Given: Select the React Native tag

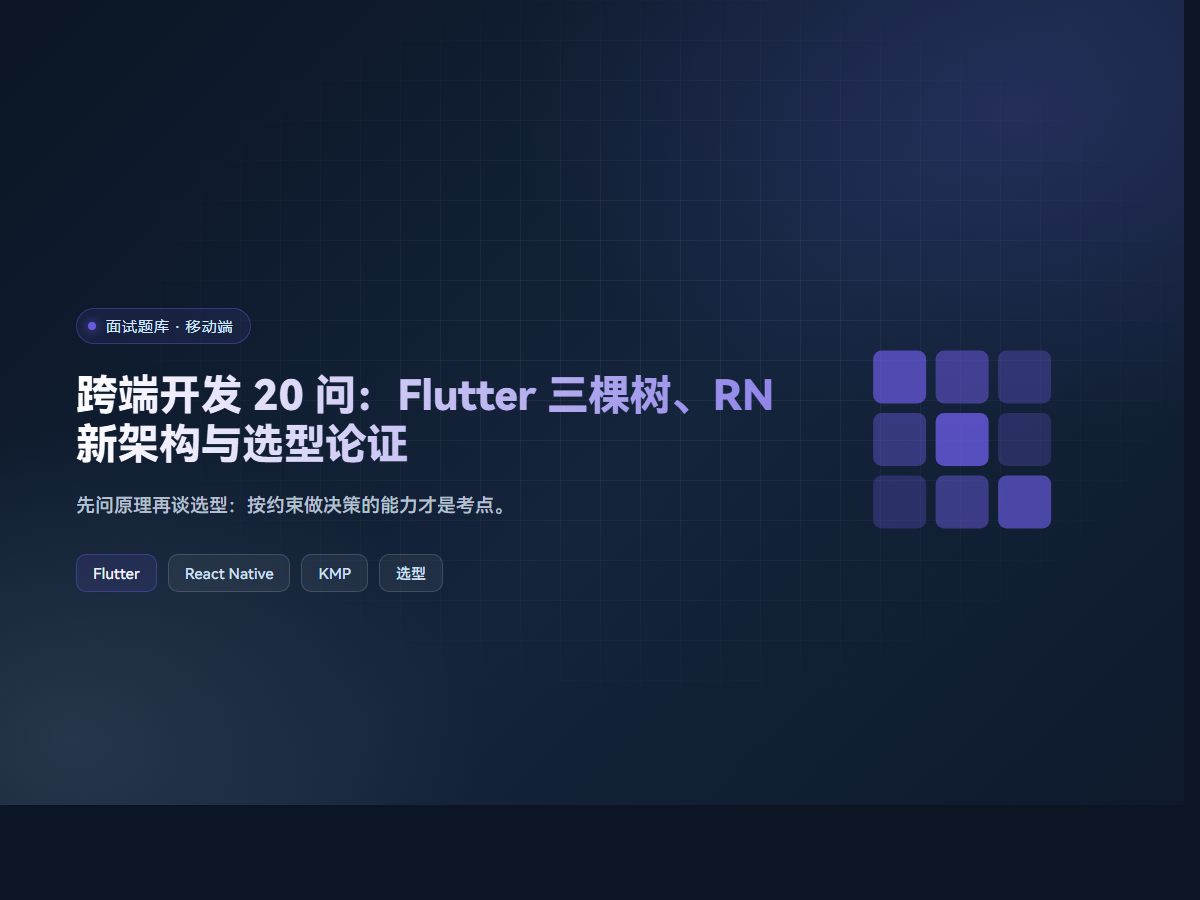Looking at the screenshot, I should (229, 573).
